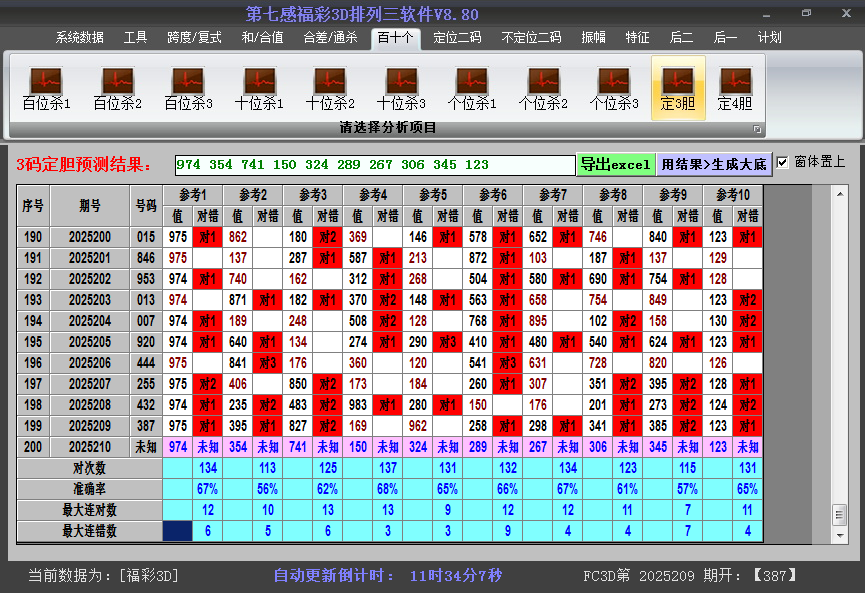Click the 序号 column header
This screenshot has height=593, width=865.
pos(33,206)
